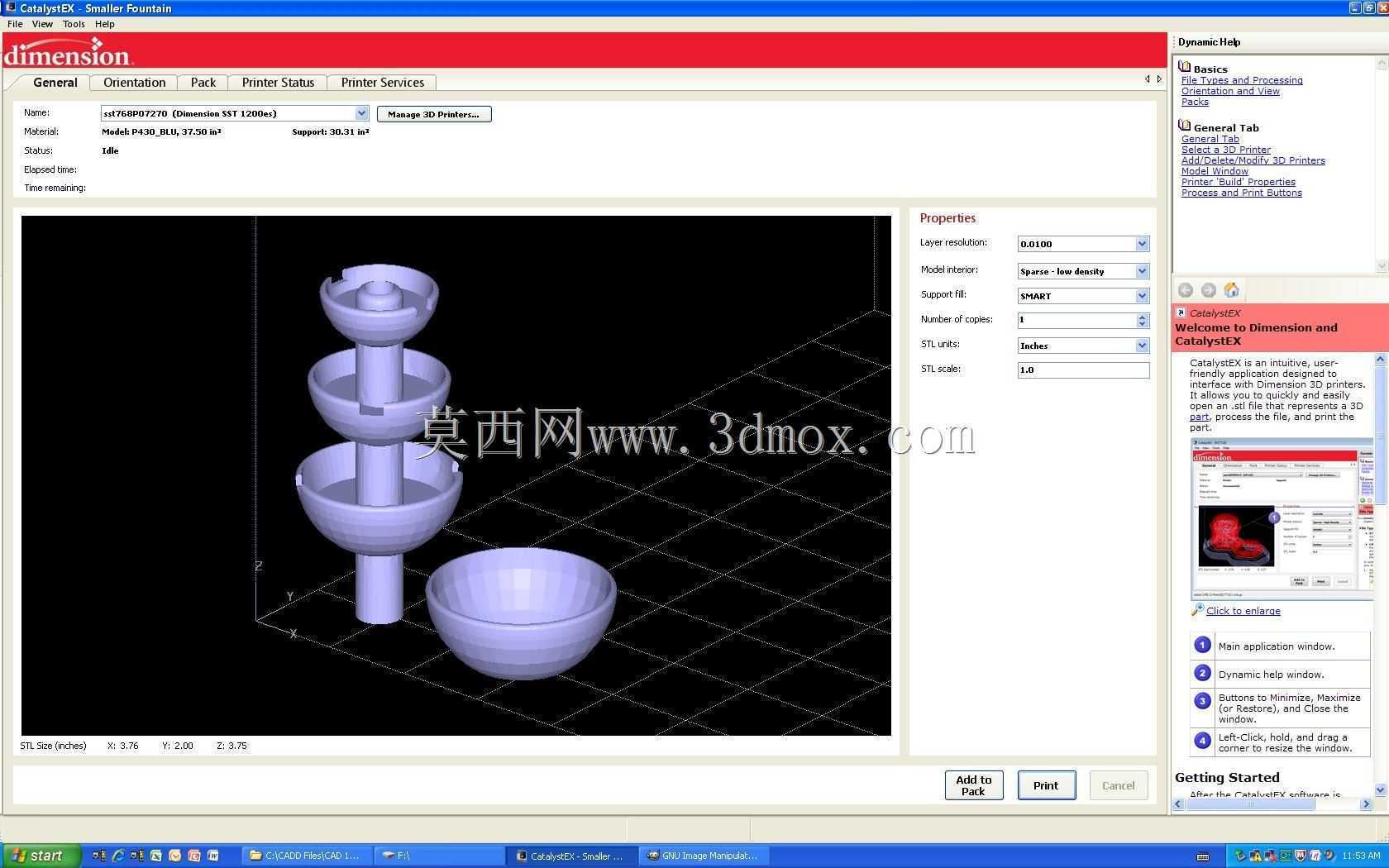Open the Layer resolution dropdown

click(x=1142, y=244)
